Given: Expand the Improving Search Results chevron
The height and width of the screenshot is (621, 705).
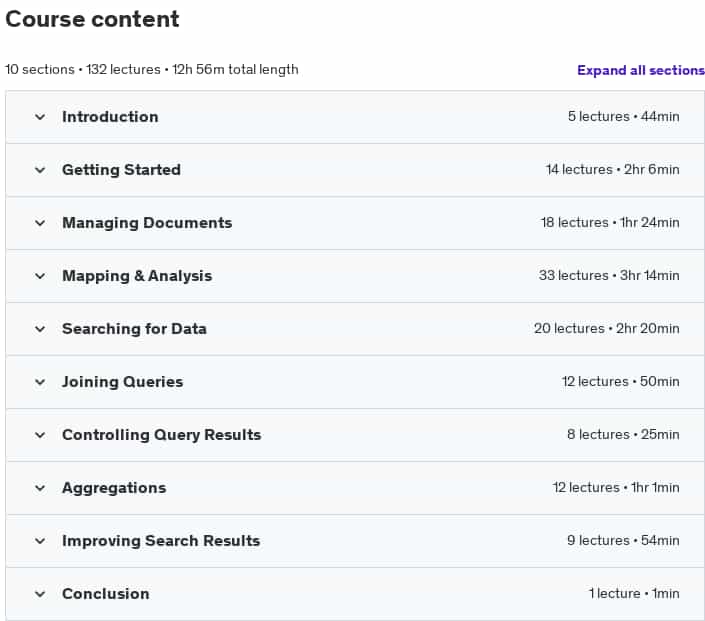Looking at the screenshot, I should (40, 541).
